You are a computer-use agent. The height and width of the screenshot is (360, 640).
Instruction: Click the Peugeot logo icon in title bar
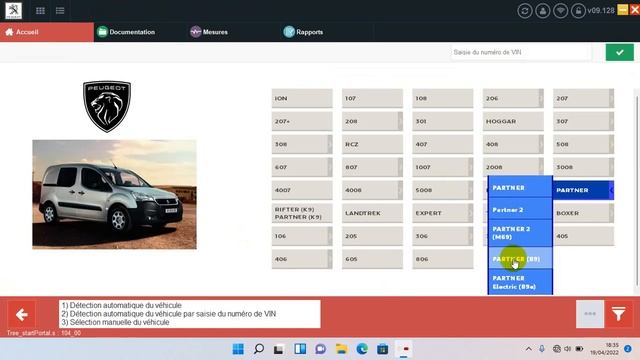[x=13, y=10]
